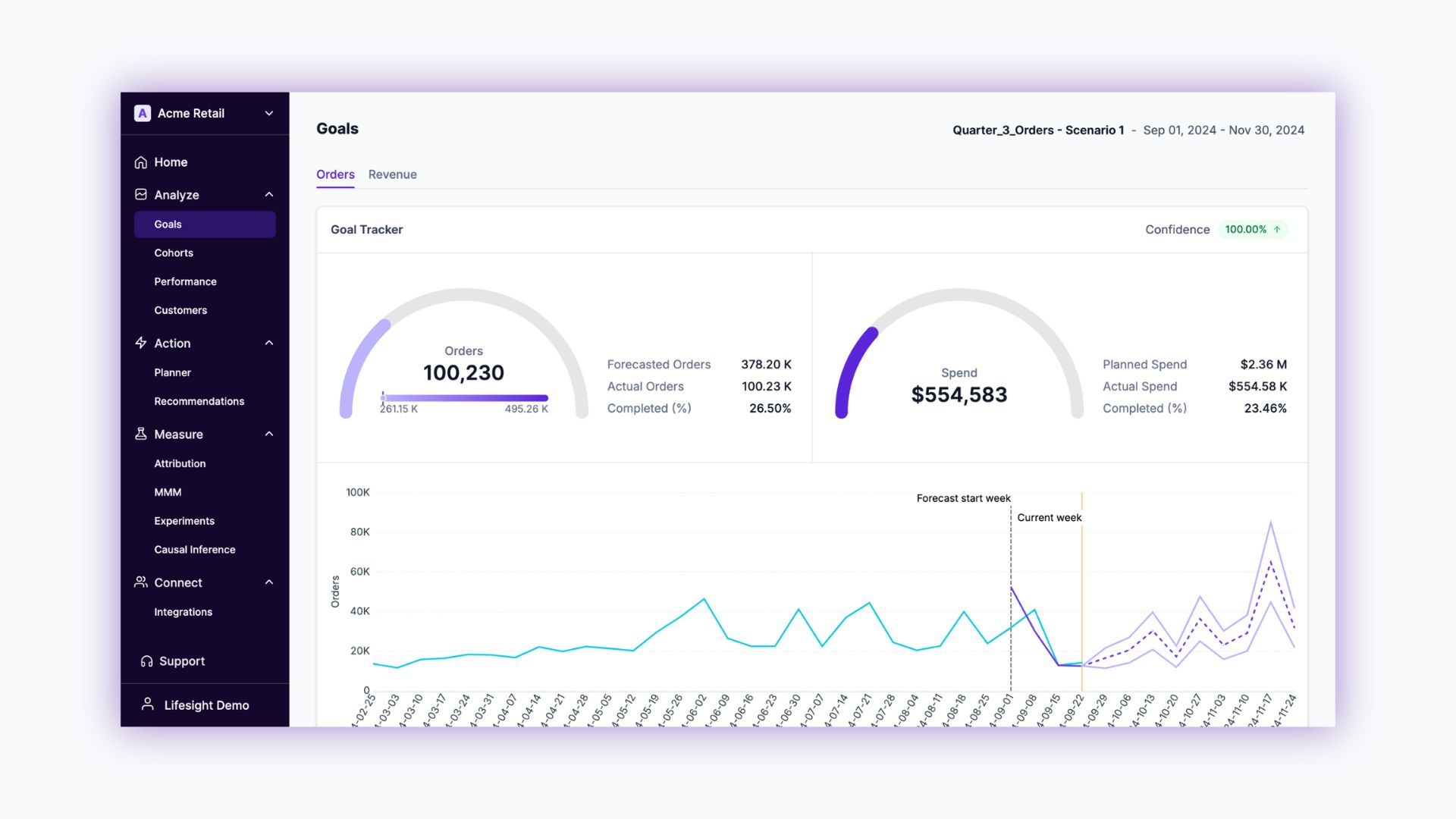This screenshot has width=1456, height=819.
Task: Collapse the Measure section chevron
Action: 268,434
